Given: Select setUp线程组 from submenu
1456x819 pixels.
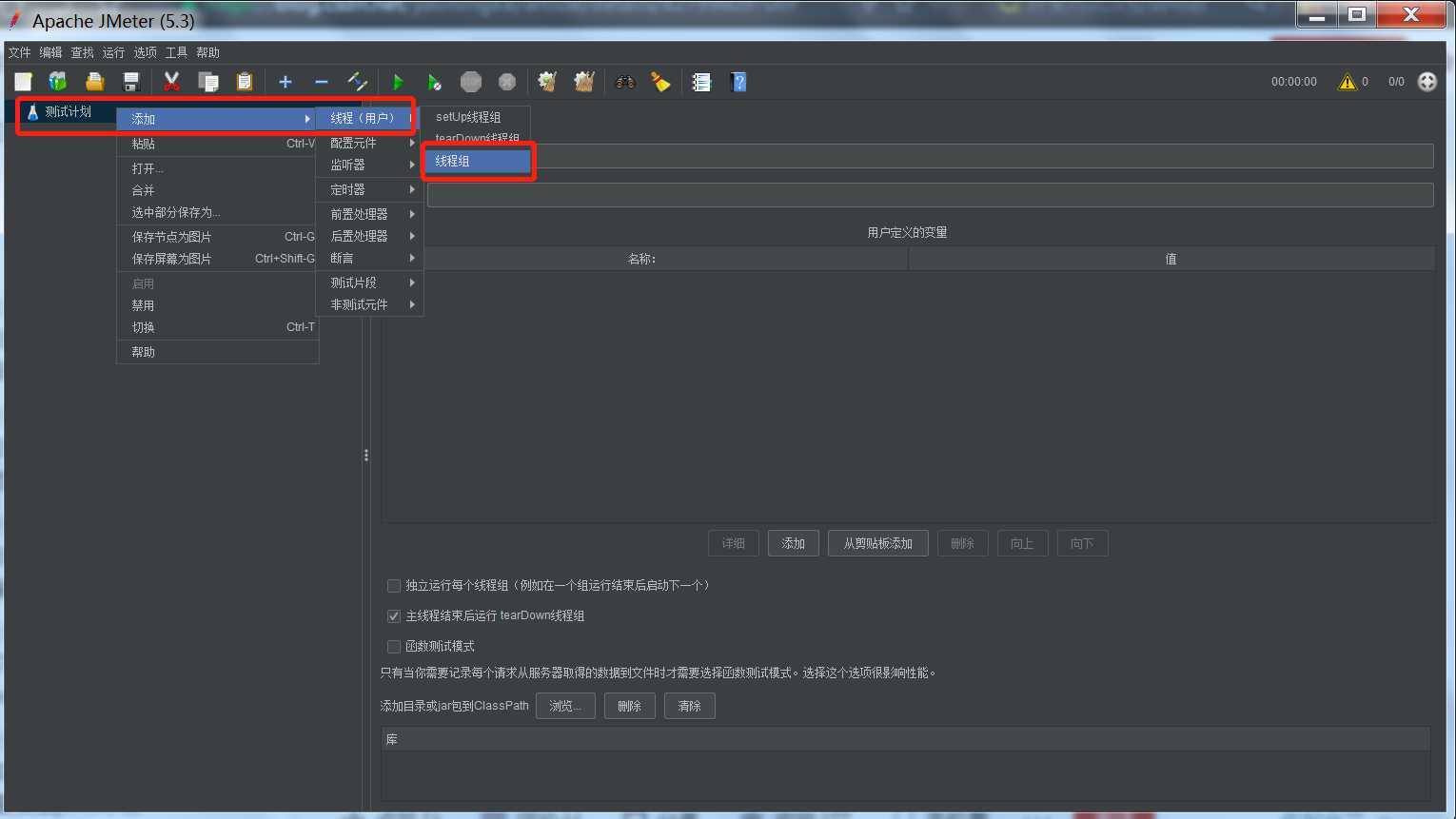Looking at the screenshot, I should 477,117.
